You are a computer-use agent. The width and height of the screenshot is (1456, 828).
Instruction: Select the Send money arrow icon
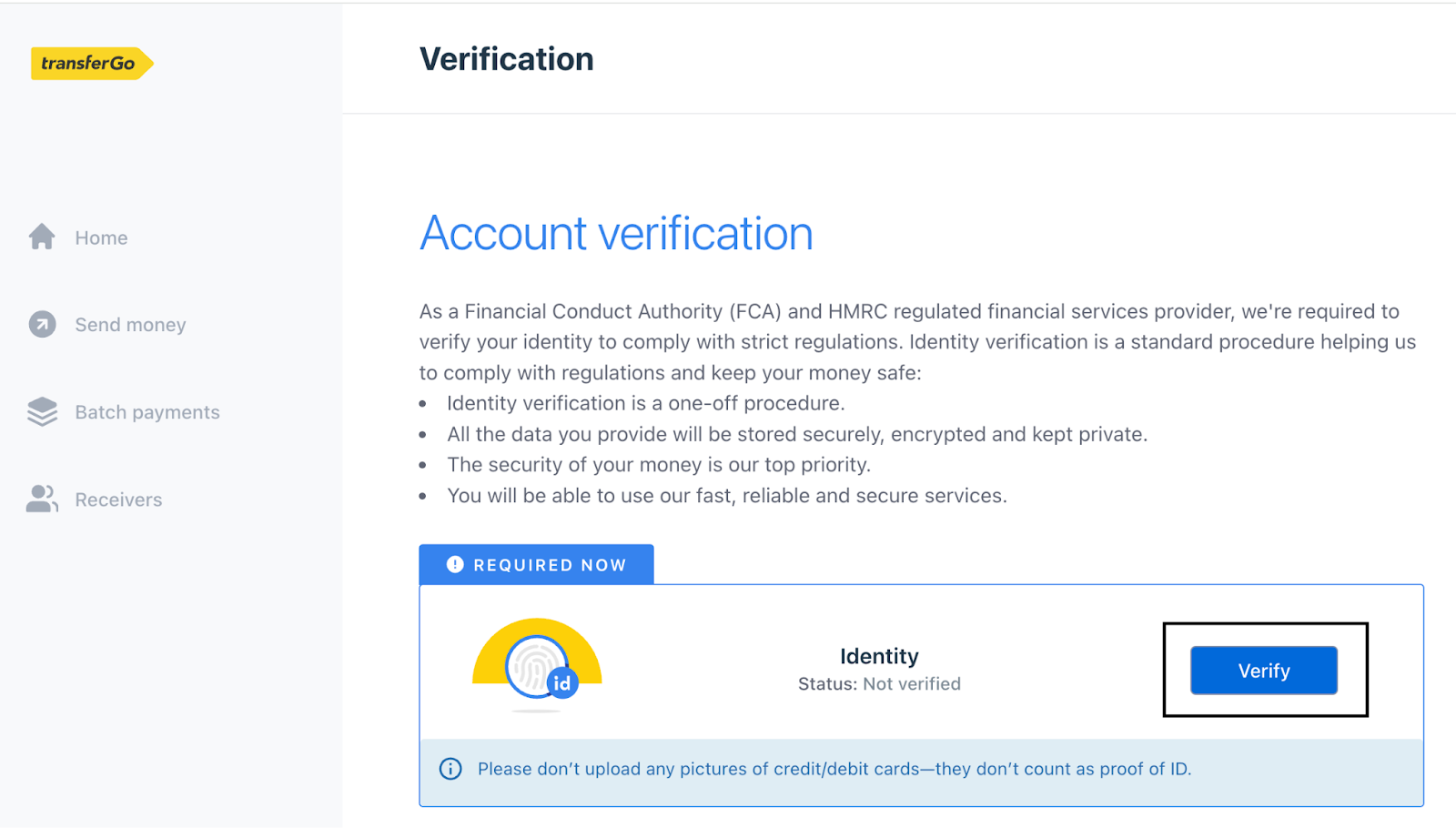tap(41, 324)
